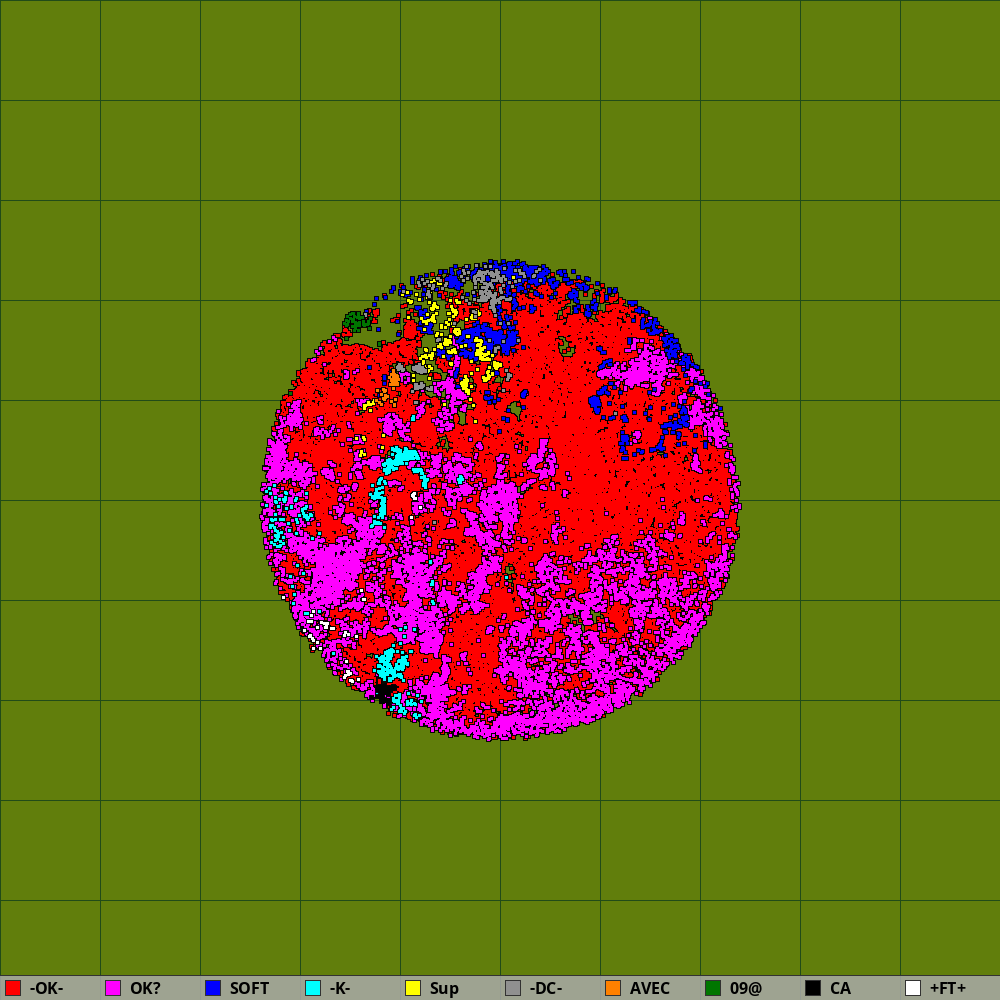Click the magenta OK? legend swatch
The image size is (1000, 1000).
tap(113, 988)
